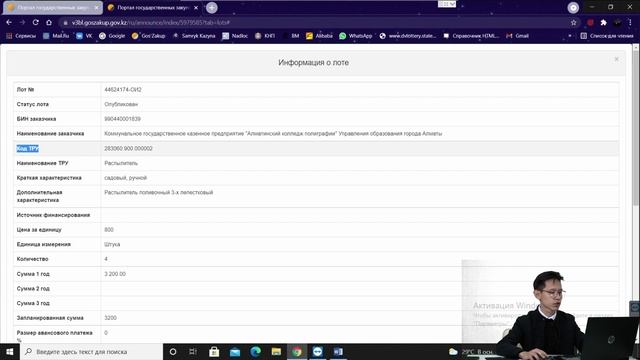Open the Samryk Kazyna bookmark

click(194, 36)
